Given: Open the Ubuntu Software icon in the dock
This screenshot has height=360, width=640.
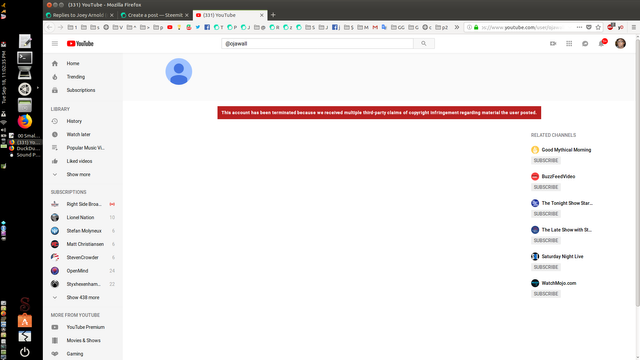Looking at the screenshot, I should pos(24,321).
